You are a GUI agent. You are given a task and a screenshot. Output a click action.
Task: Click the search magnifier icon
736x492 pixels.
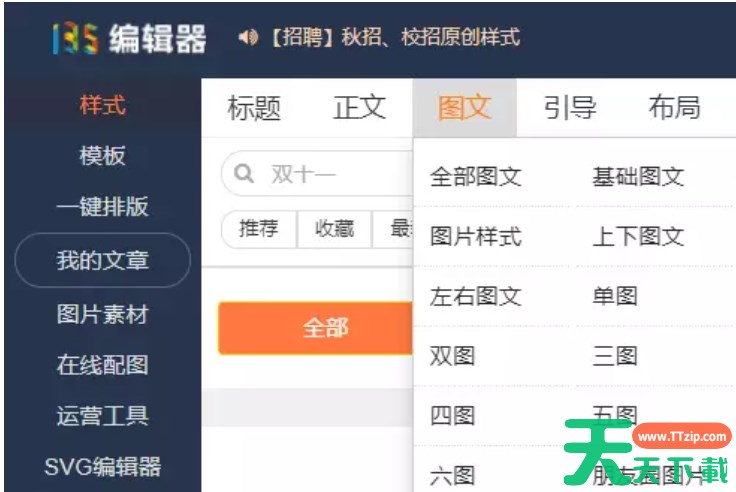pyautogui.click(x=244, y=174)
